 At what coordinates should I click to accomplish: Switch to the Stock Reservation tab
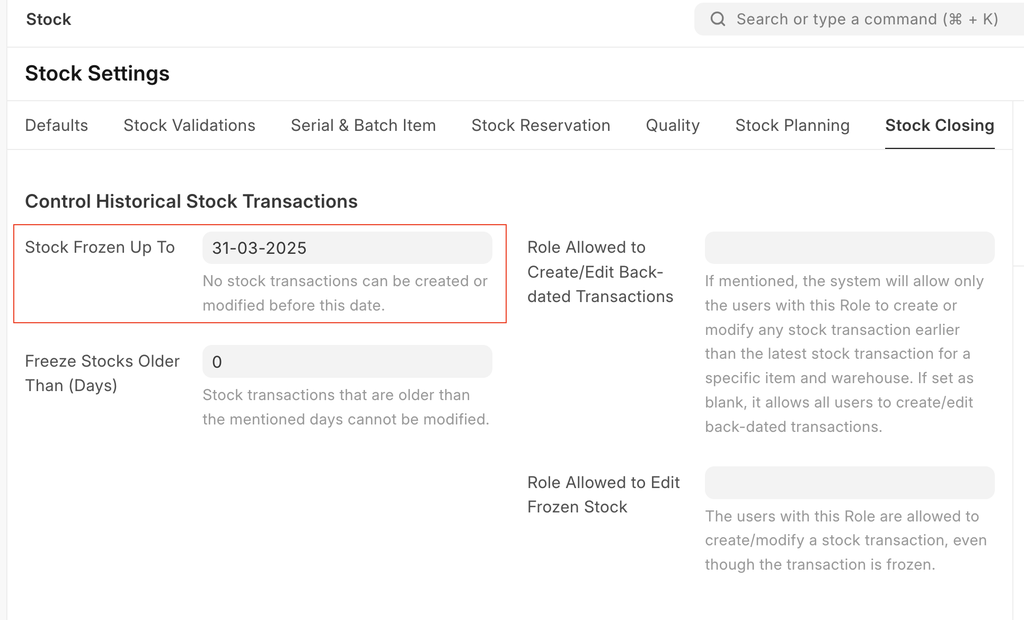click(x=540, y=125)
